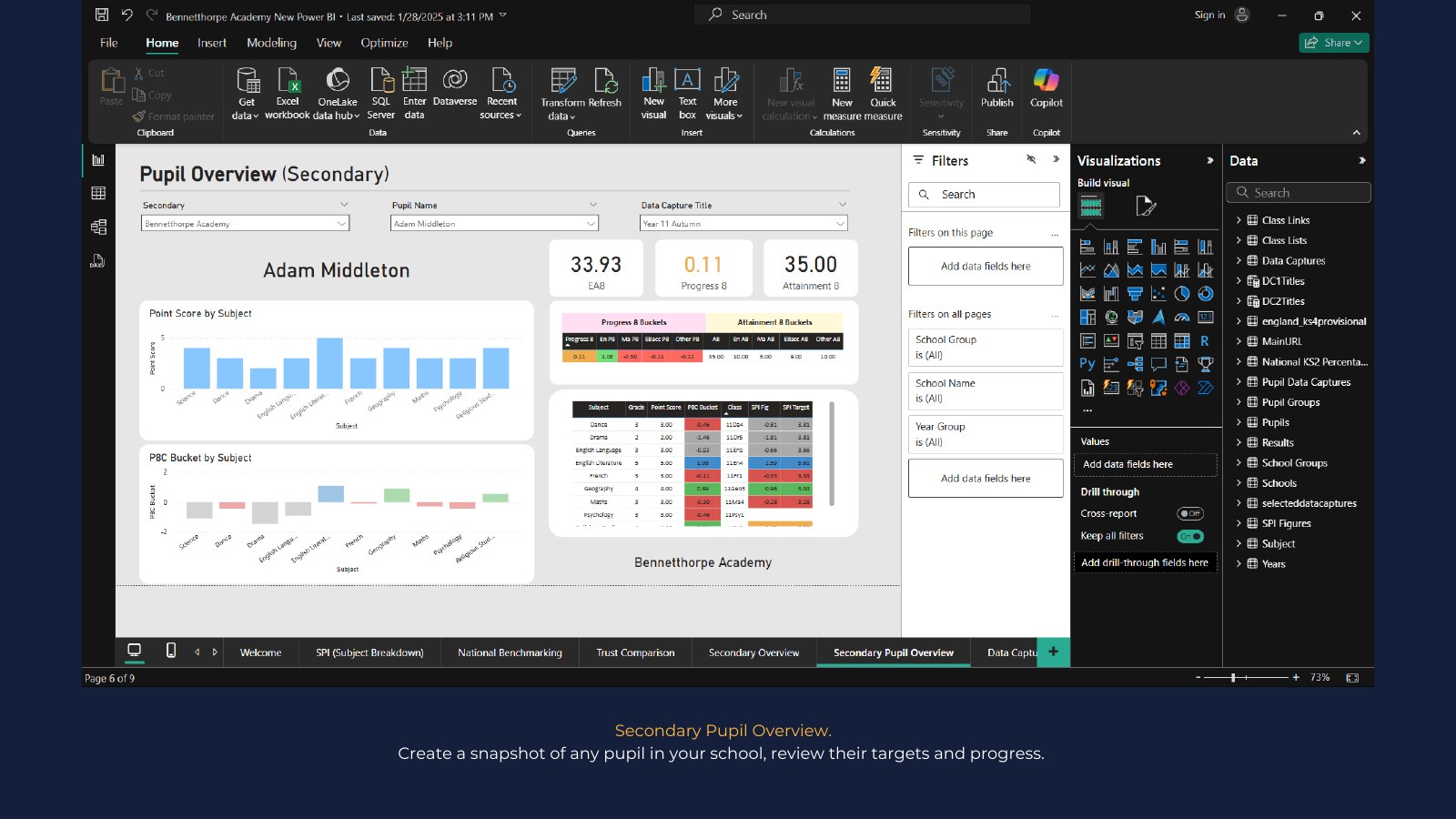1456x819 pixels.
Task: Save the report using the save icon
Action: pos(102,15)
